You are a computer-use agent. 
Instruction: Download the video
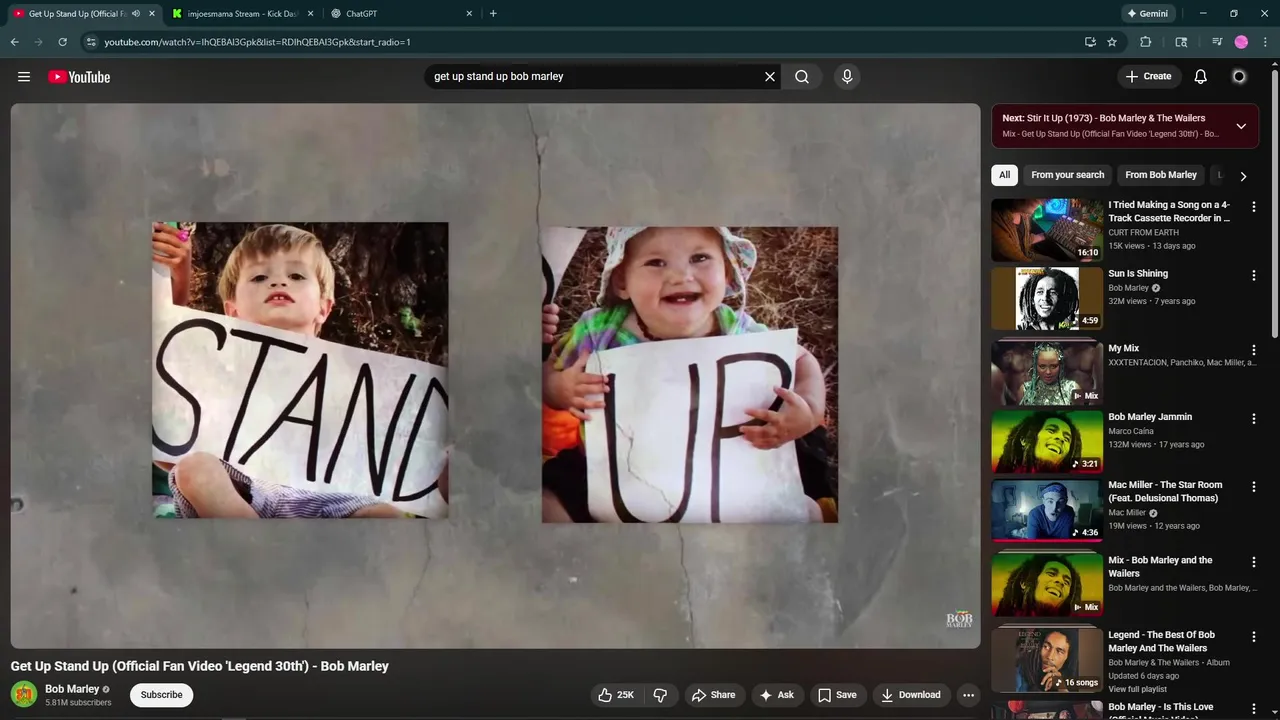[910, 695]
